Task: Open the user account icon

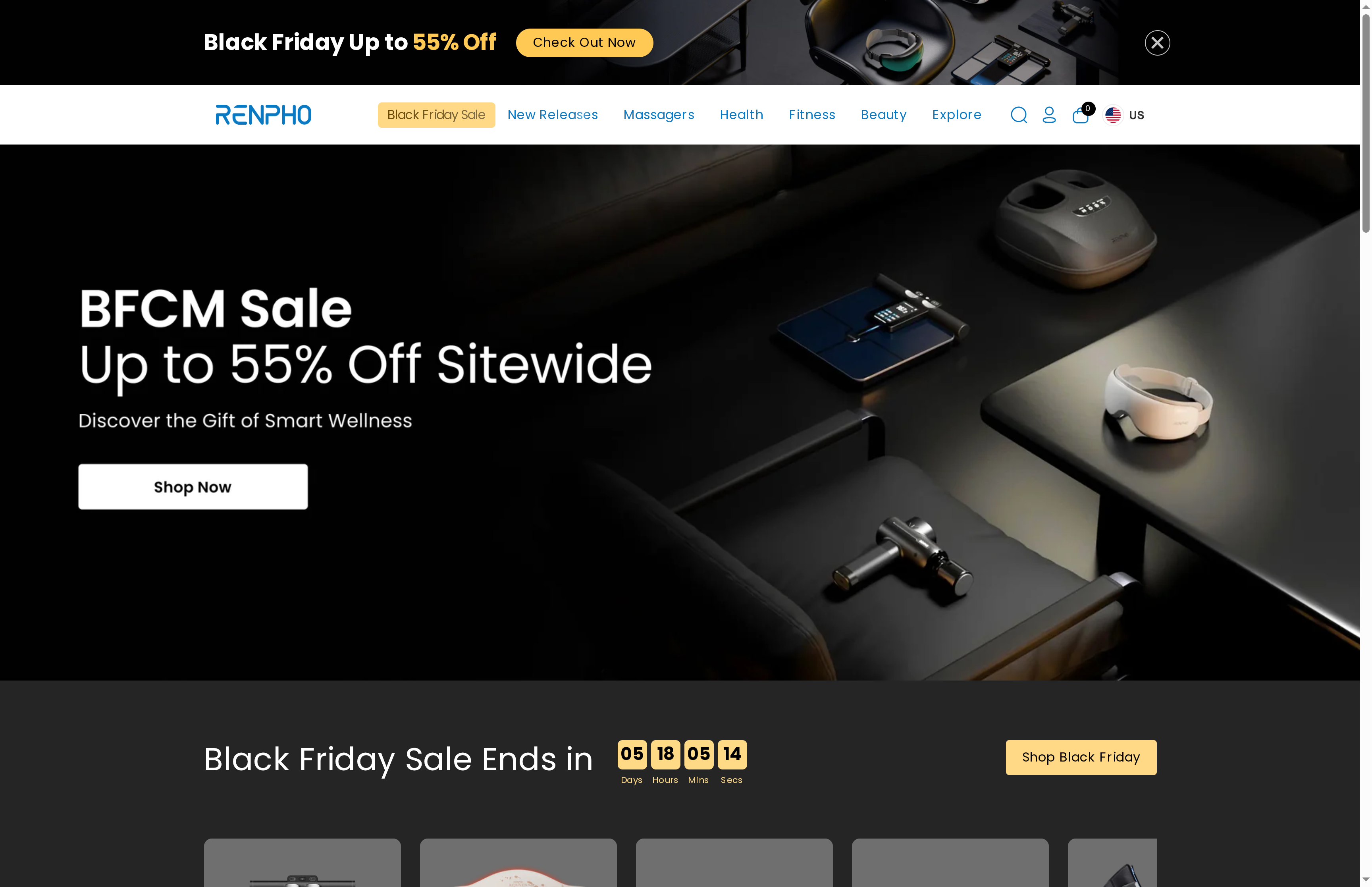Action: (1049, 115)
